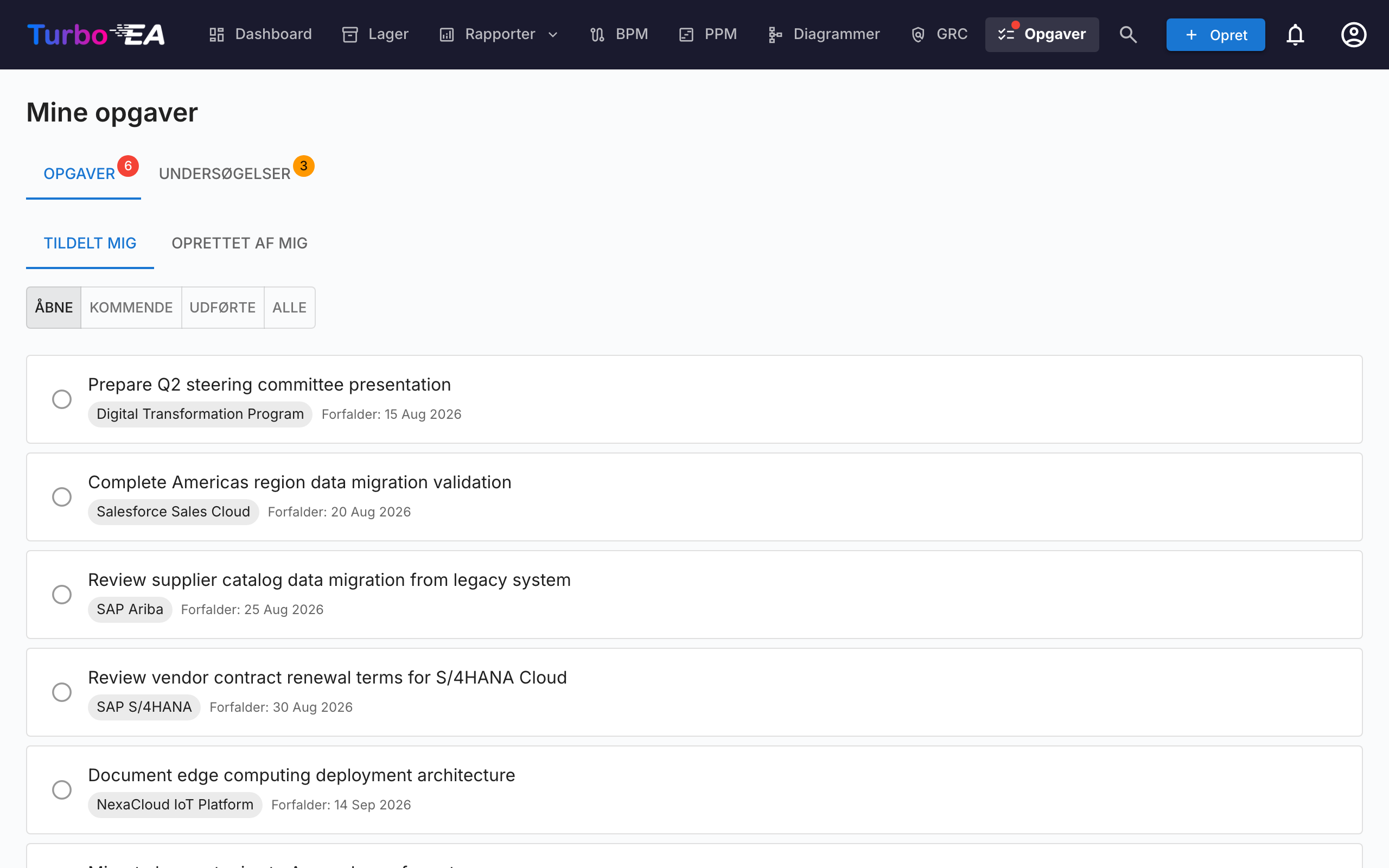The height and width of the screenshot is (868, 1389).
Task: Open task Complete Americas region data migration validation
Action: point(300,482)
